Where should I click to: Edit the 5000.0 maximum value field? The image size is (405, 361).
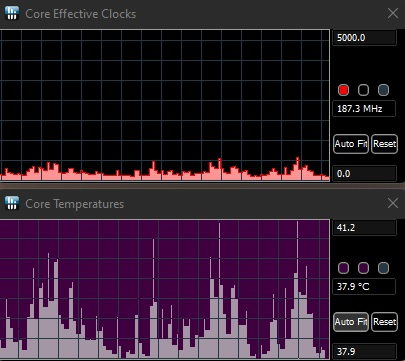pyautogui.click(x=365, y=38)
